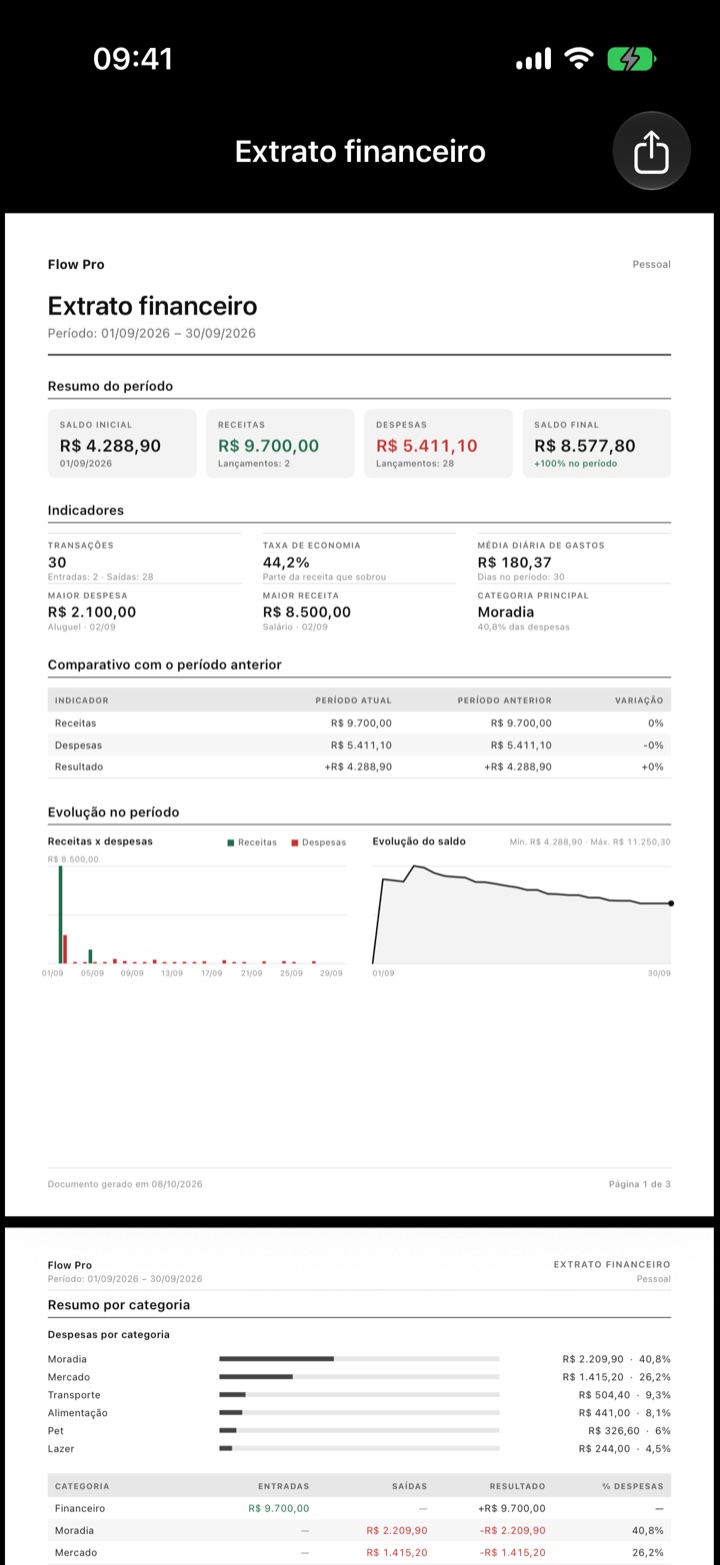Viewport: 720px width, 1565px height.
Task: Select the "+100% no período" note
Action: pos(576,464)
